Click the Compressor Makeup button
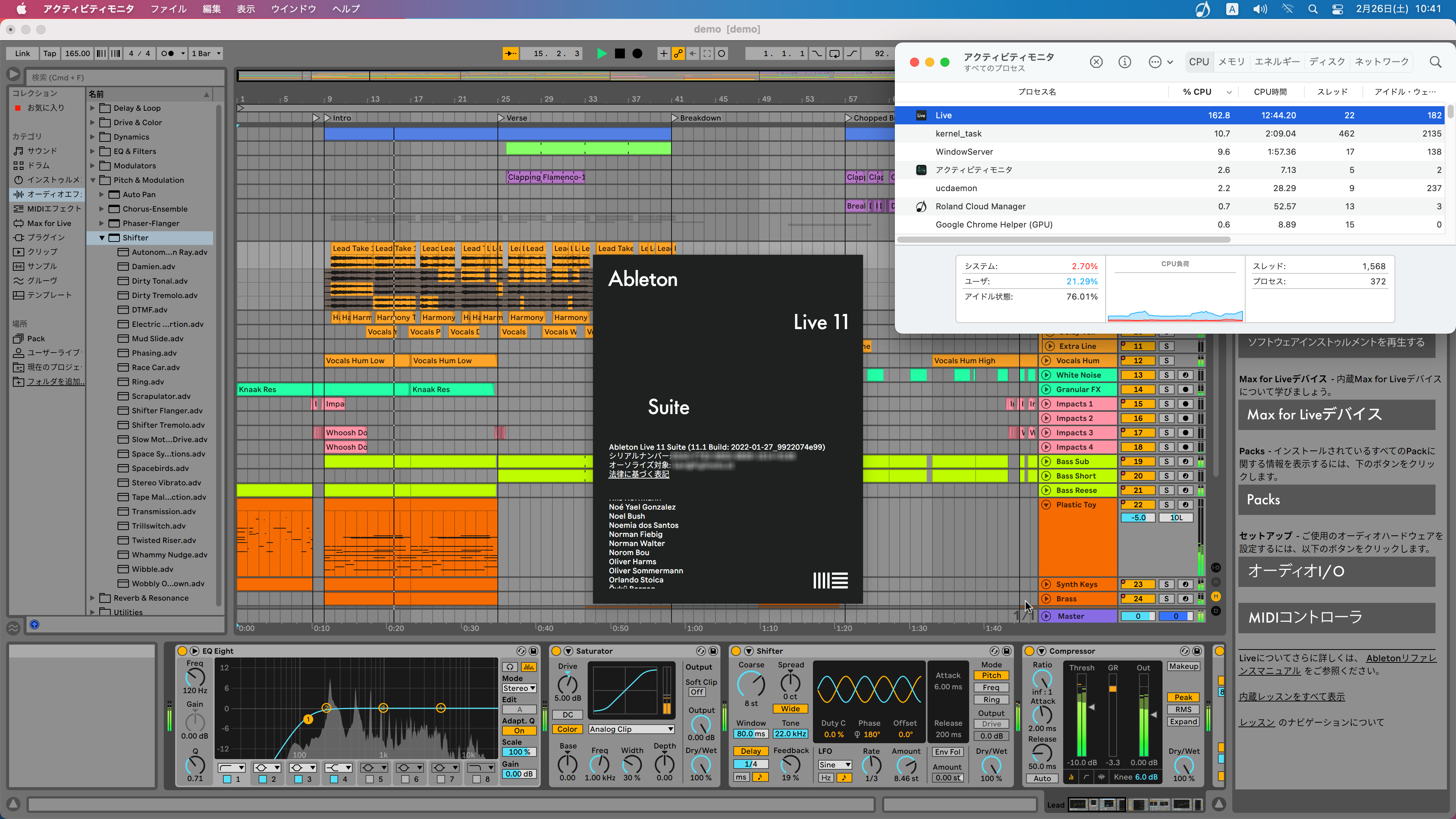1456x819 pixels. tap(1183, 667)
